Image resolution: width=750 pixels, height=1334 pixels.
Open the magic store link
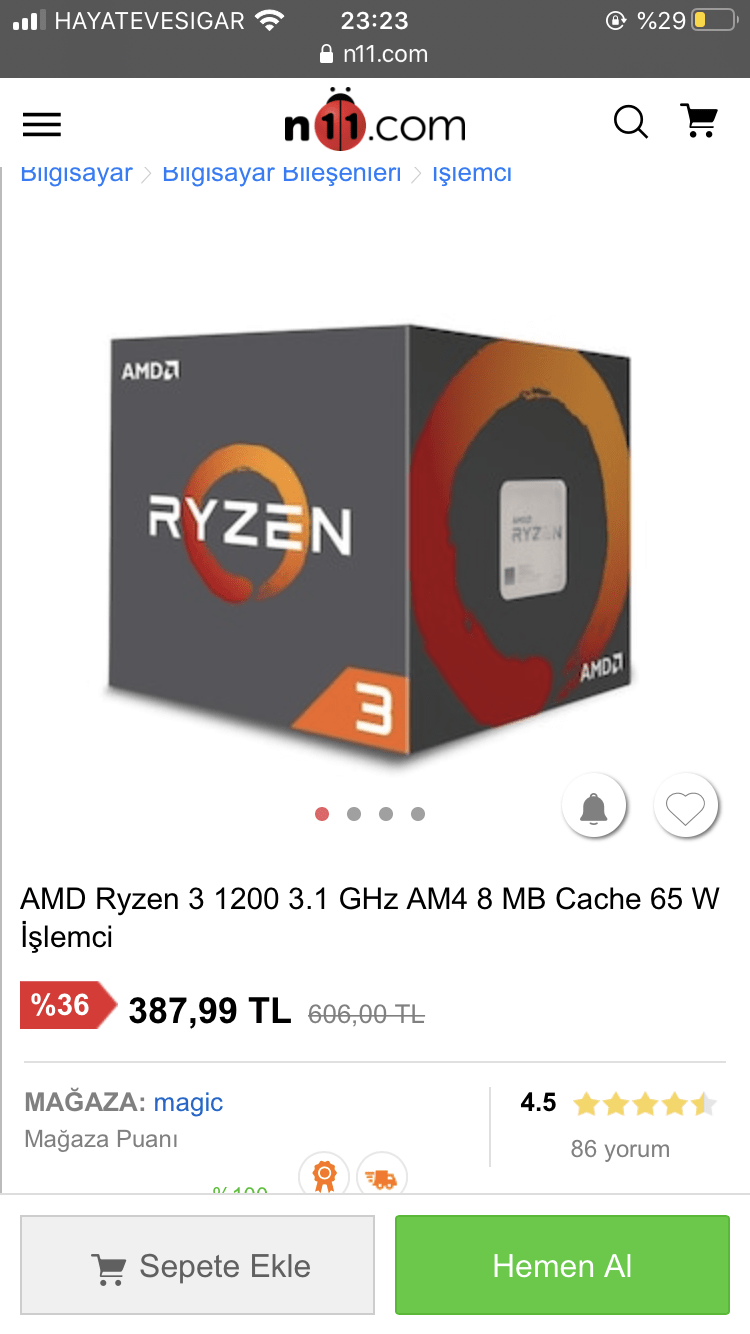[x=188, y=1102]
